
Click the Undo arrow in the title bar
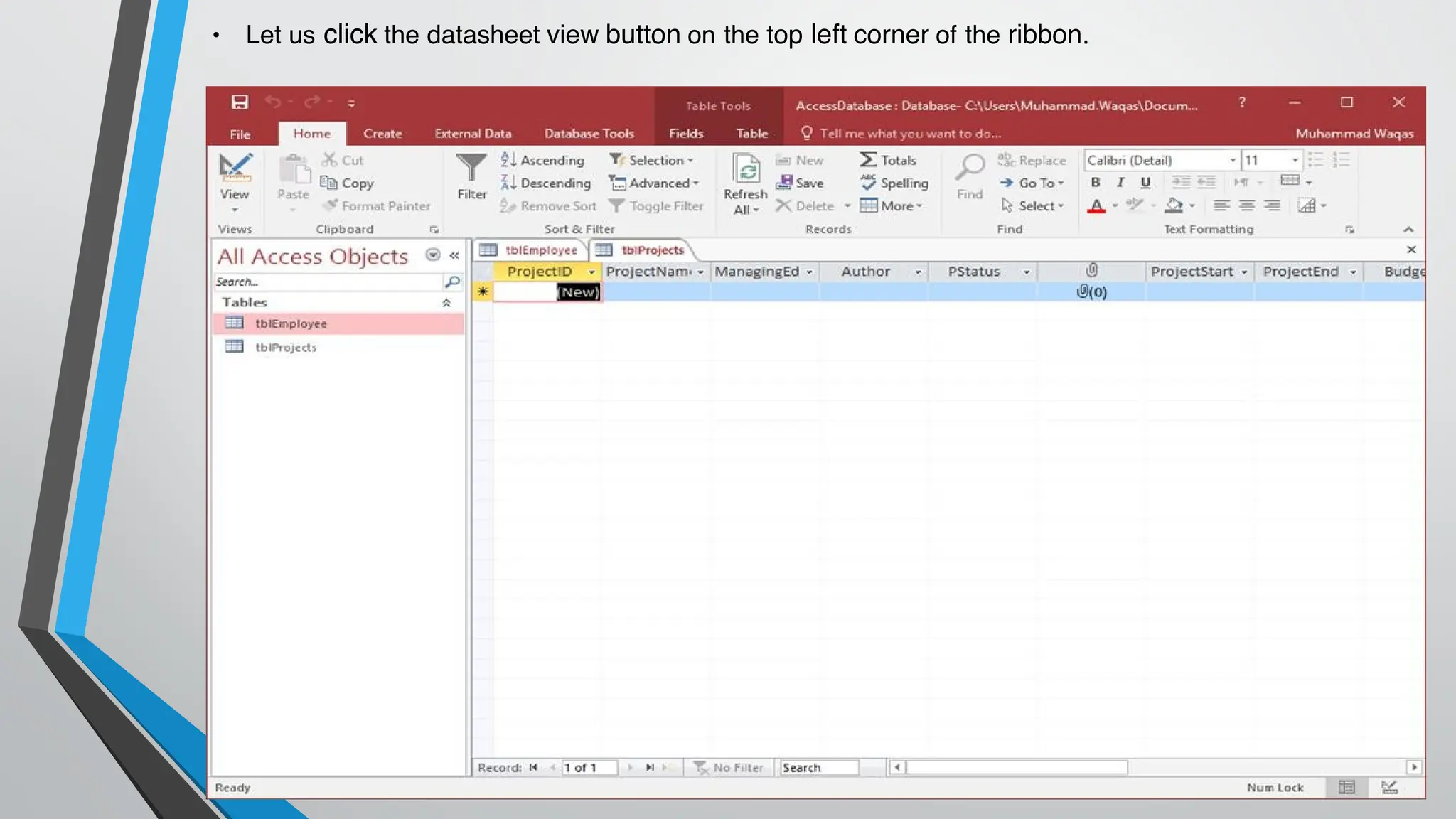click(x=273, y=102)
